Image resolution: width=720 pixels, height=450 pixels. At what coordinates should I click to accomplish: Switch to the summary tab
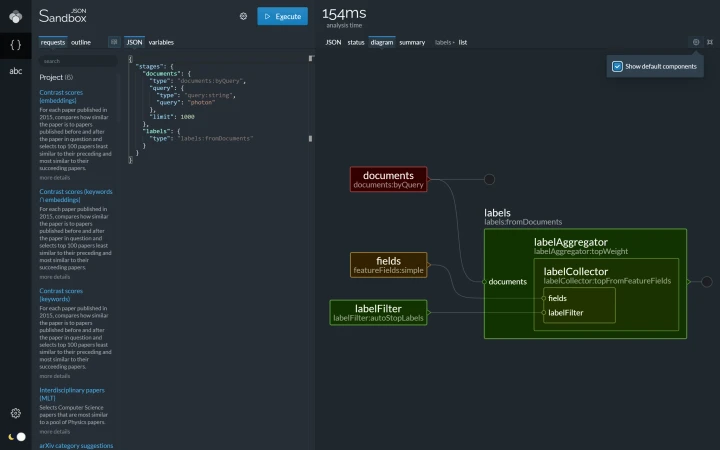tap(412, 42)
